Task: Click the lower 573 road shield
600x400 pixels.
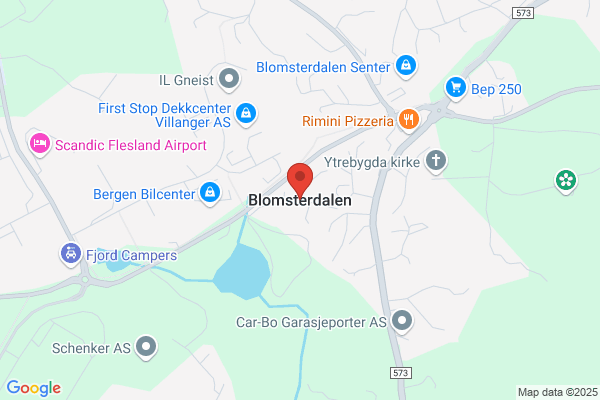Action: coord(401,373)
